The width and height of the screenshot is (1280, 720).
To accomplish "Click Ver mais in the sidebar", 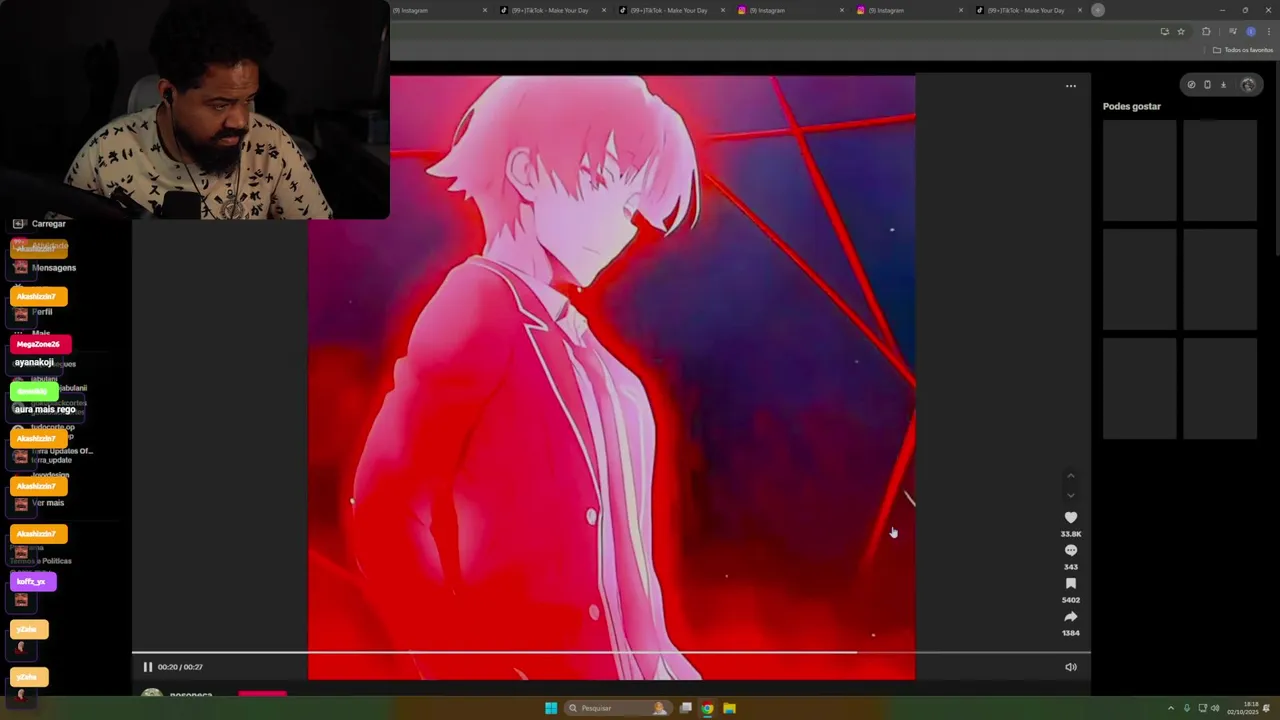I will [x=48, y=503].
